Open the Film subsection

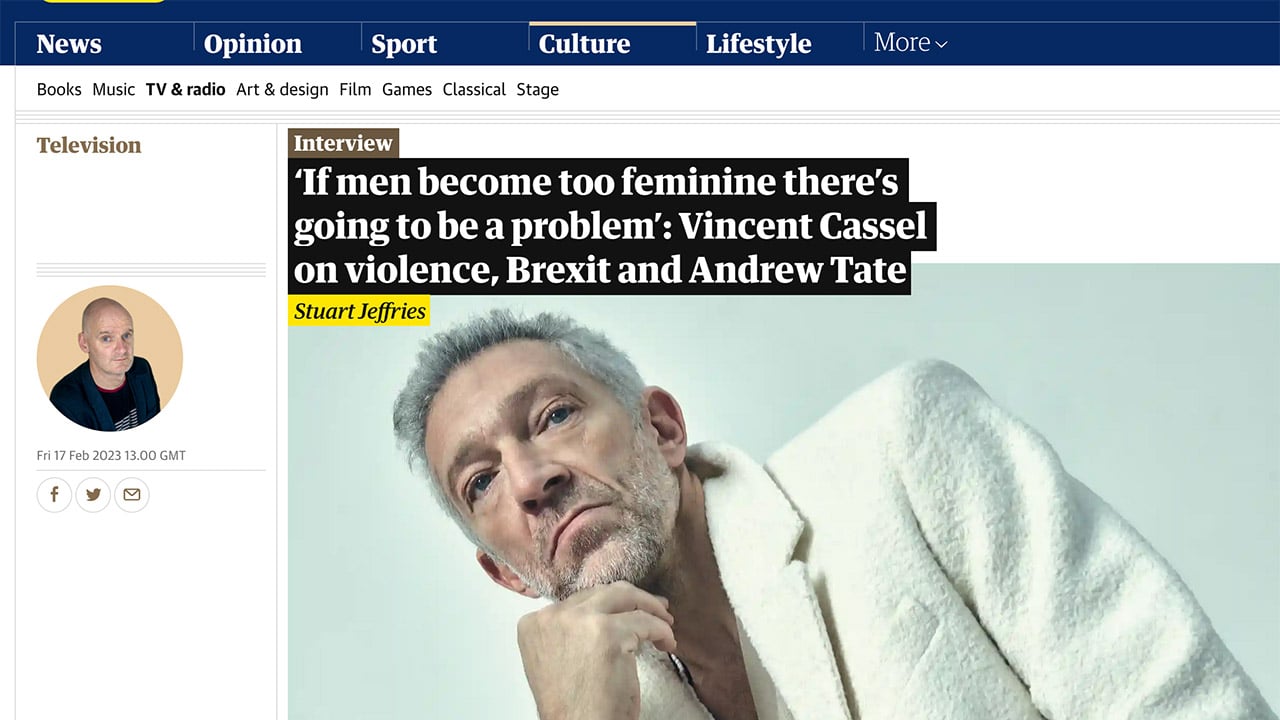tap(355, 89)
